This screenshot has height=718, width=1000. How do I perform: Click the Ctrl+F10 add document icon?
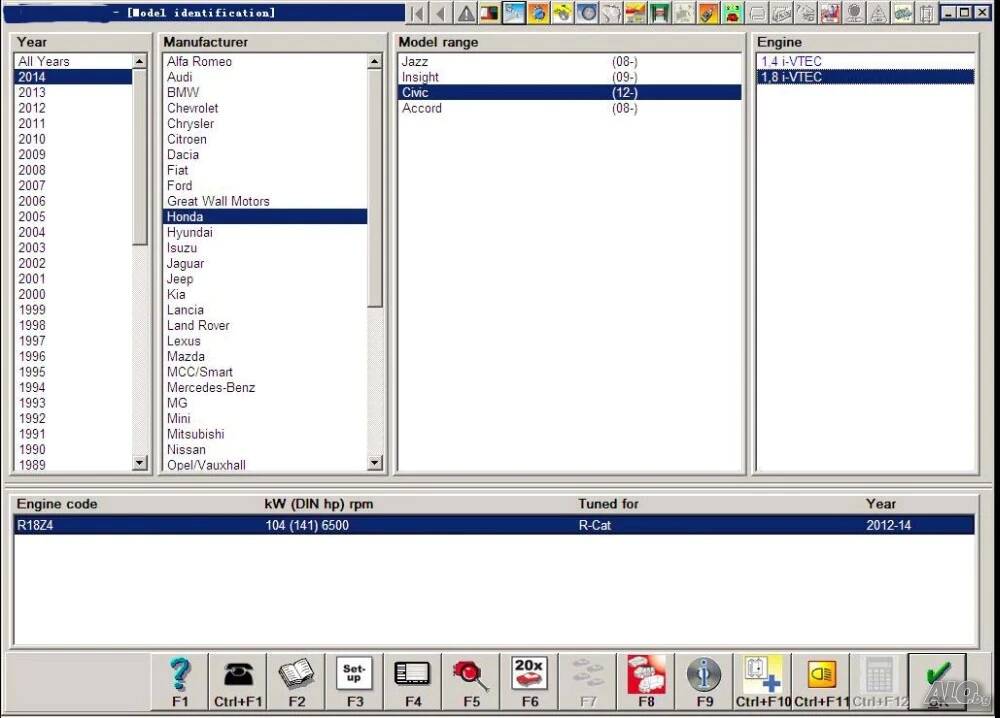click(763, 681)
